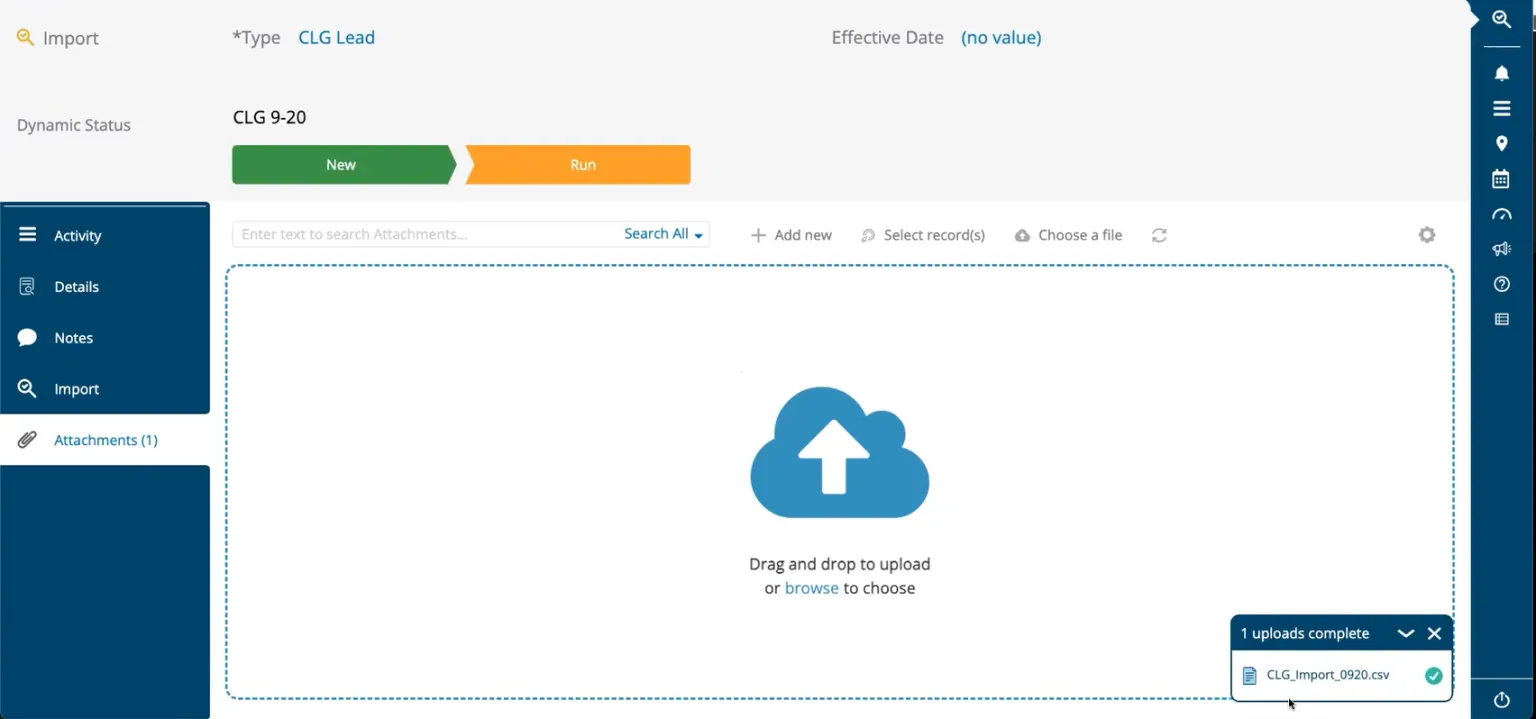Image resolution: width=1536 pixels, height=719 pixels.
Task: Click the dashboard gauge icon
Action: tap(1501, 214)
